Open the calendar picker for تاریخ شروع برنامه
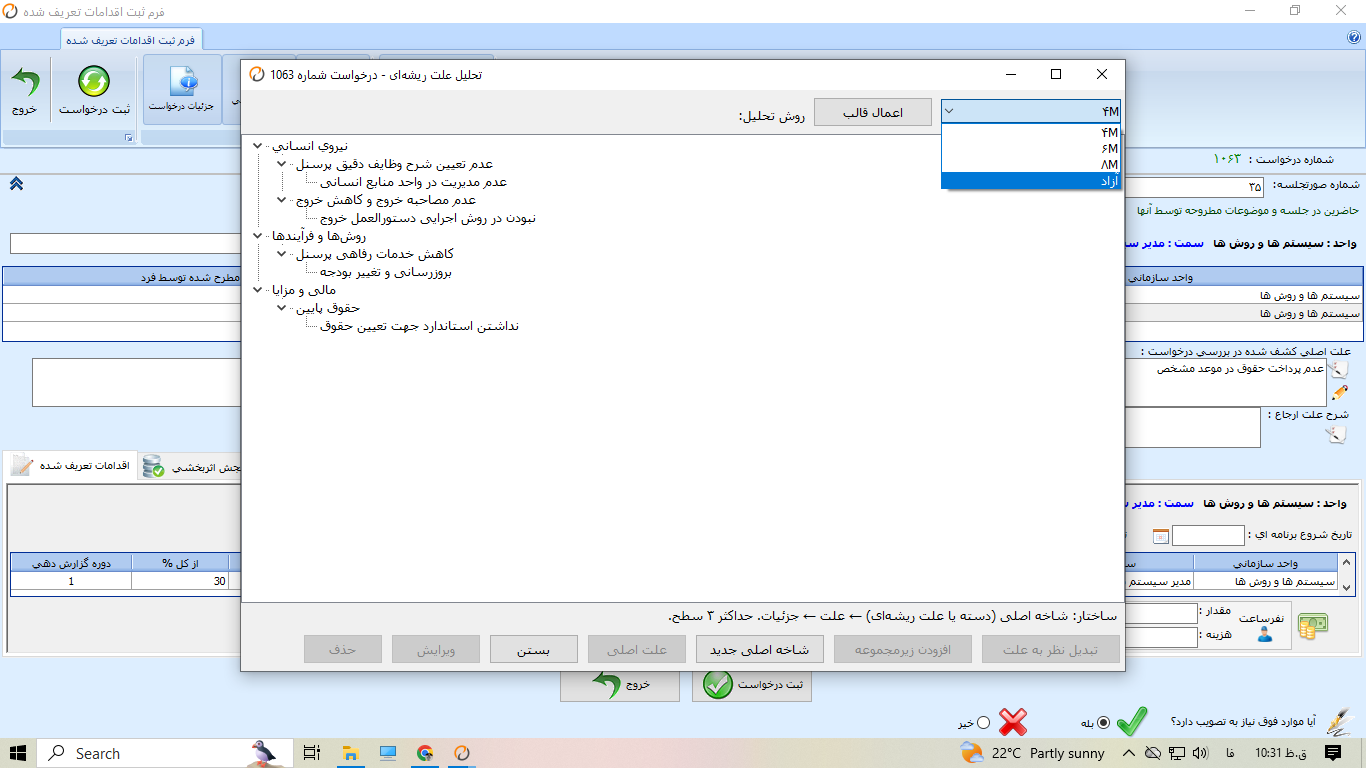 pyautogui.click(x=1160, y=536)
